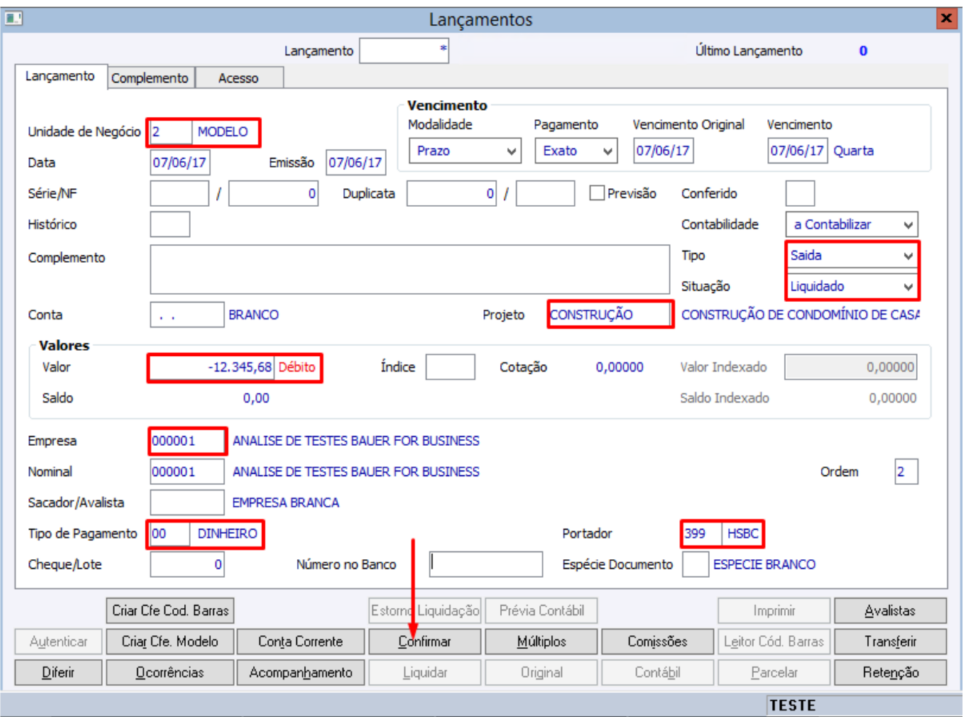Click the Ordem field

[906, 472]
